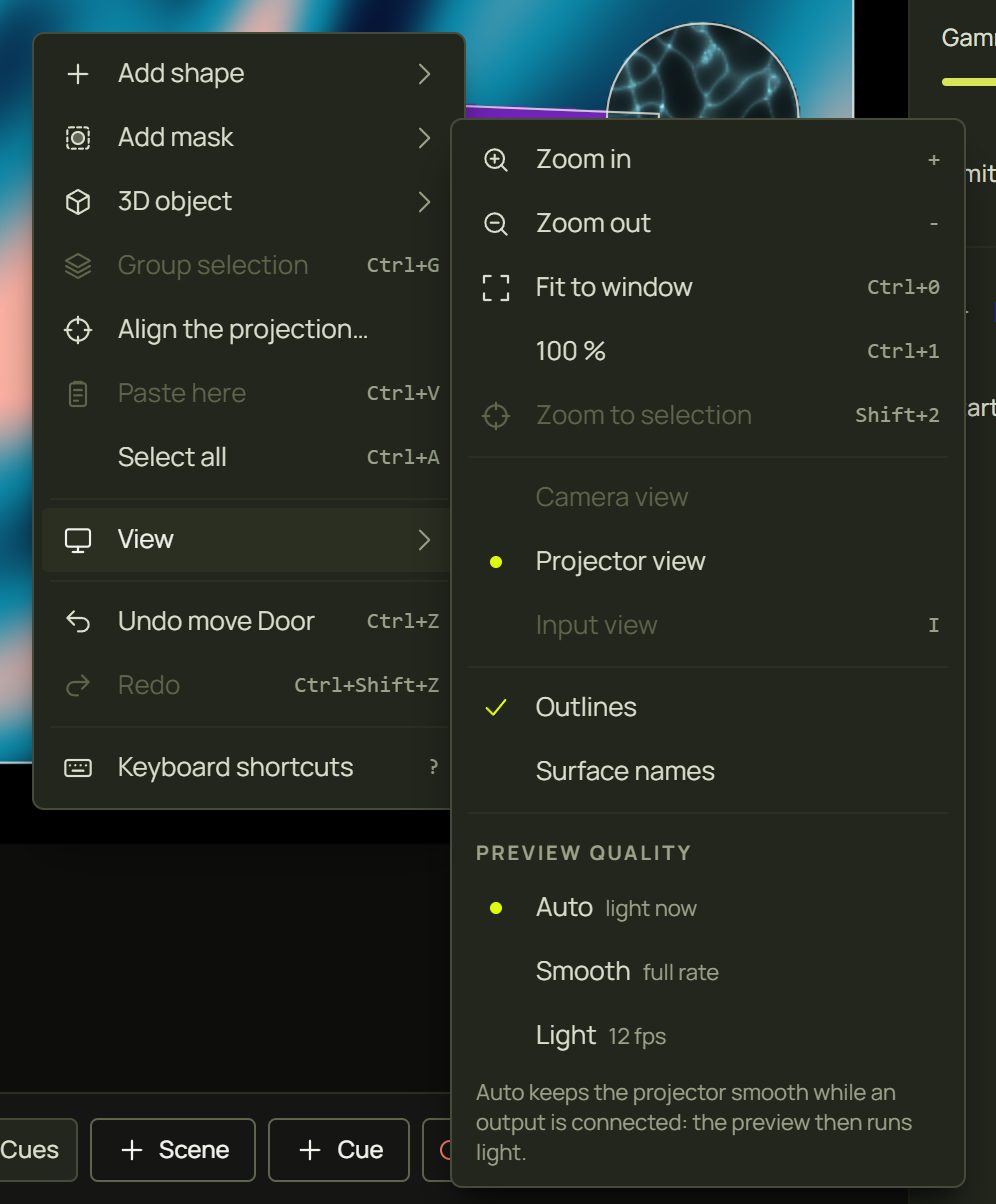Image resolution: width=996 pixels, height=1204 pixels.
Task: Select Camera view option
Action: pyautogui.click(x=708, y=498)
